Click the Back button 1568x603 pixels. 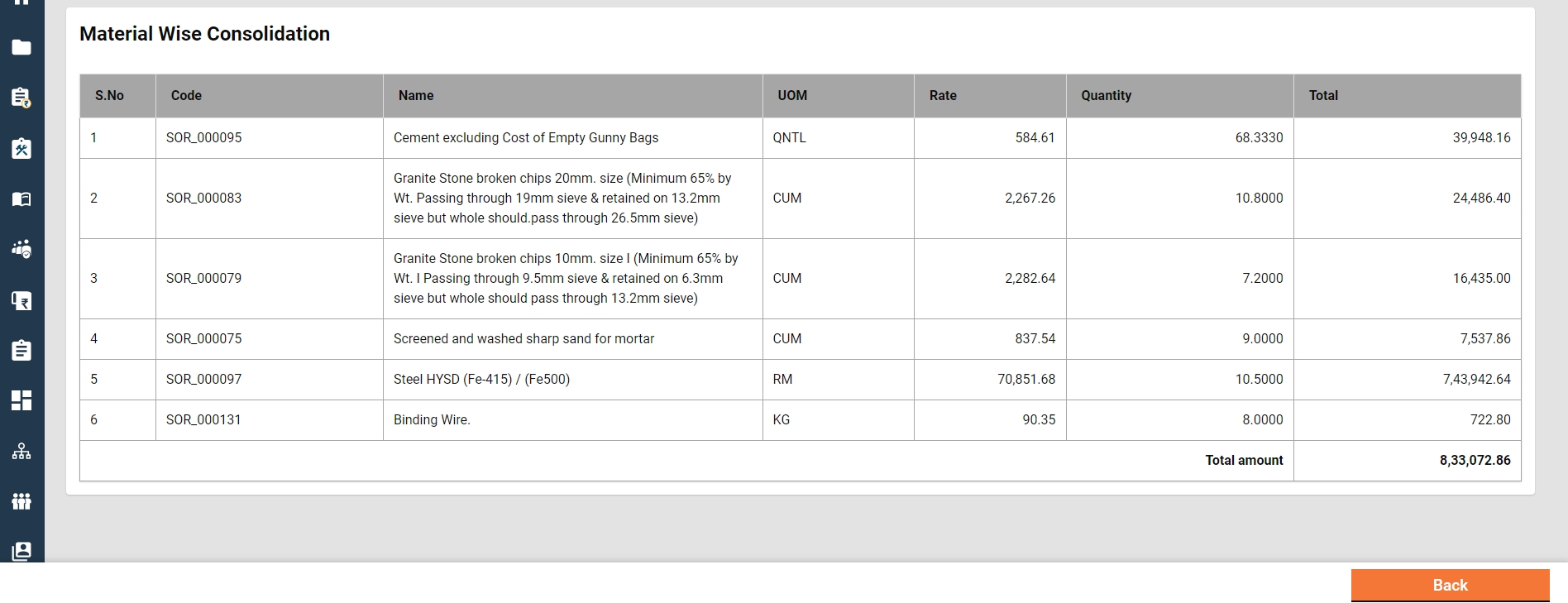[x=1450, y=585]
